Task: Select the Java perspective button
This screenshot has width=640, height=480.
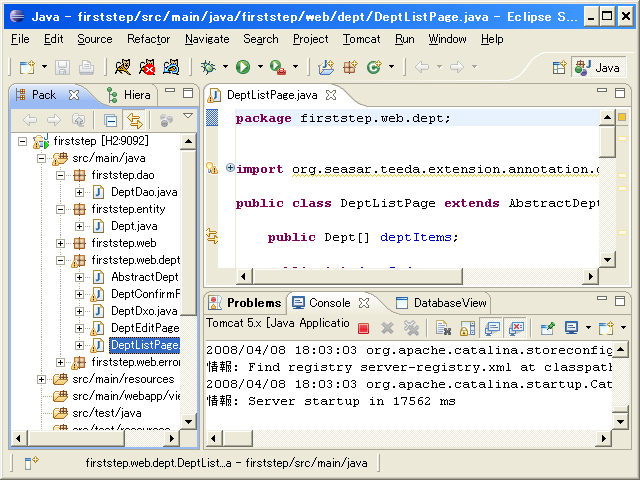Action: click(599, 67)
